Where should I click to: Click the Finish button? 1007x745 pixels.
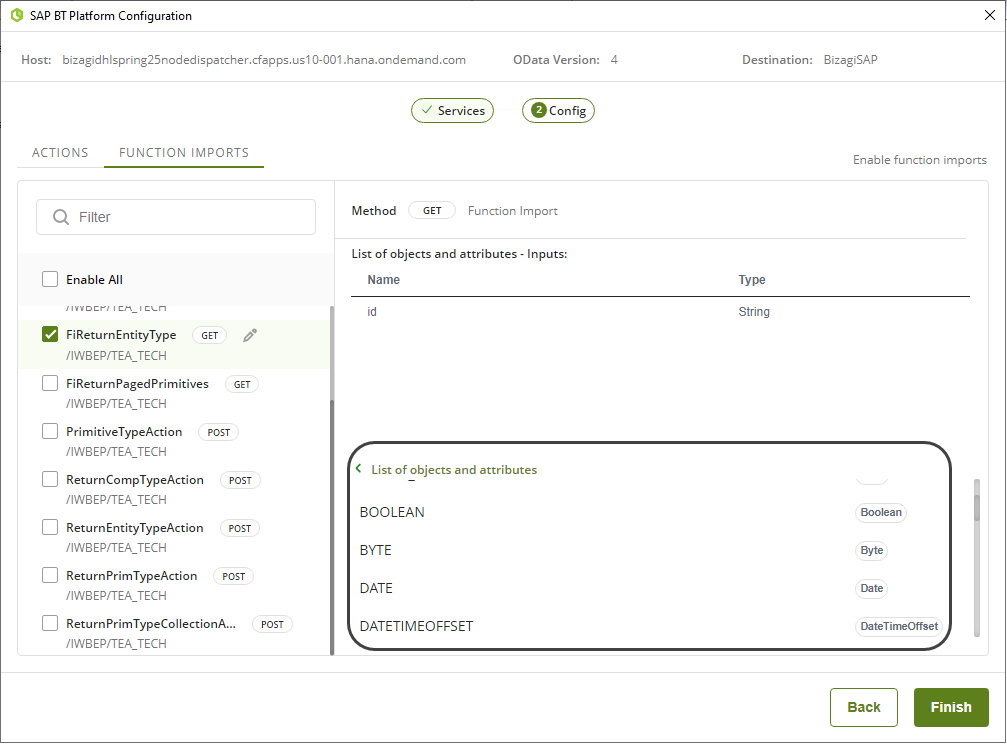(x=950, y=707)
